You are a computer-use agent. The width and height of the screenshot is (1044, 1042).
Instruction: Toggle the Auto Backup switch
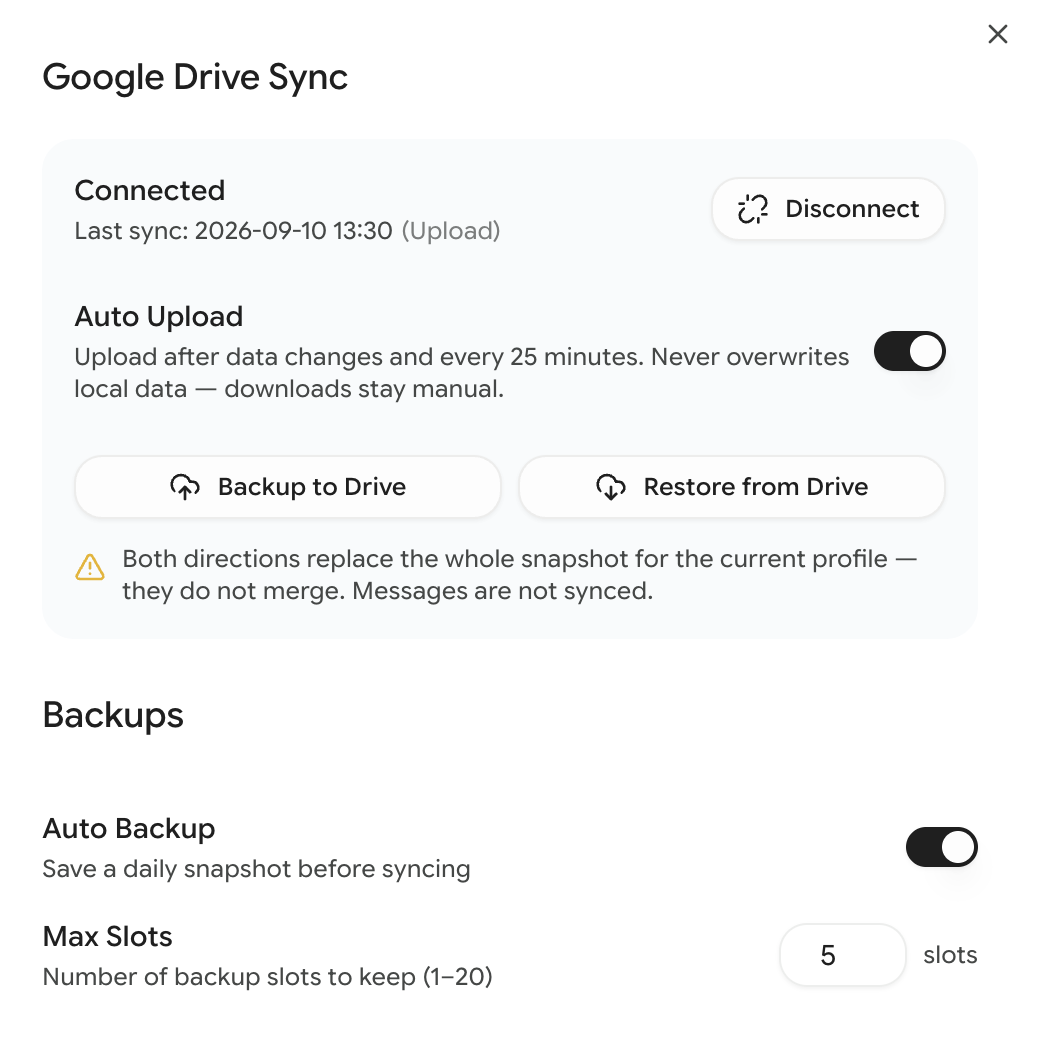[941, 847]
